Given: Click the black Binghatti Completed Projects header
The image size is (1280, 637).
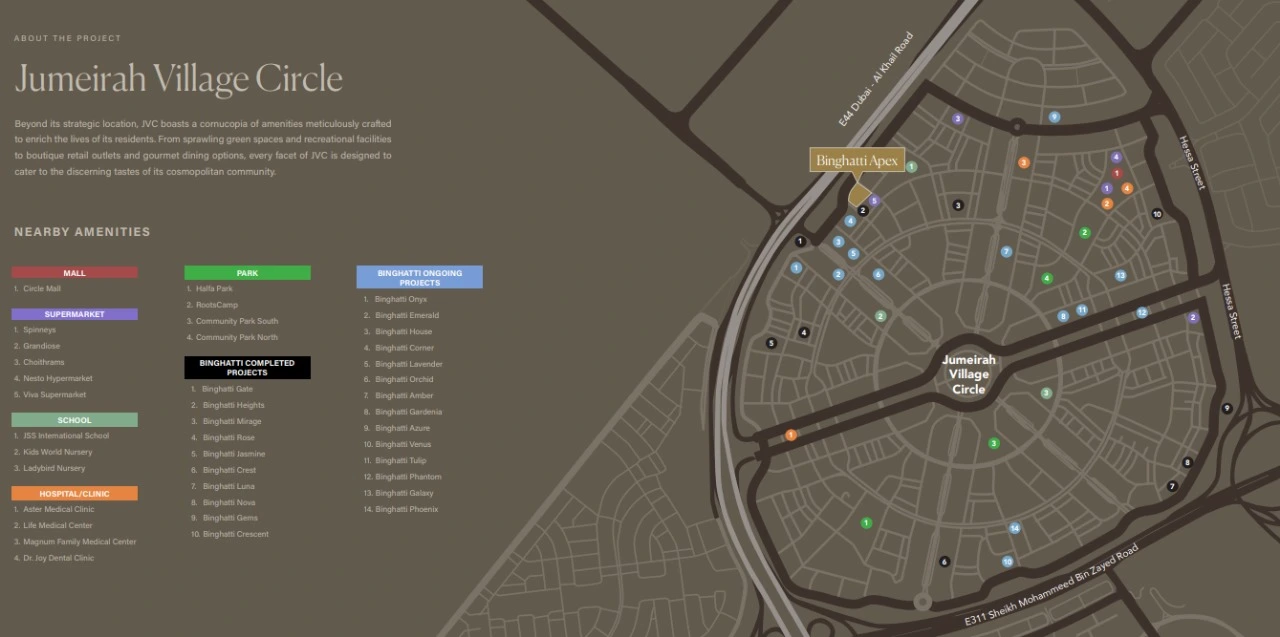Looking at the screenshot, I should [x=247, y=368].
